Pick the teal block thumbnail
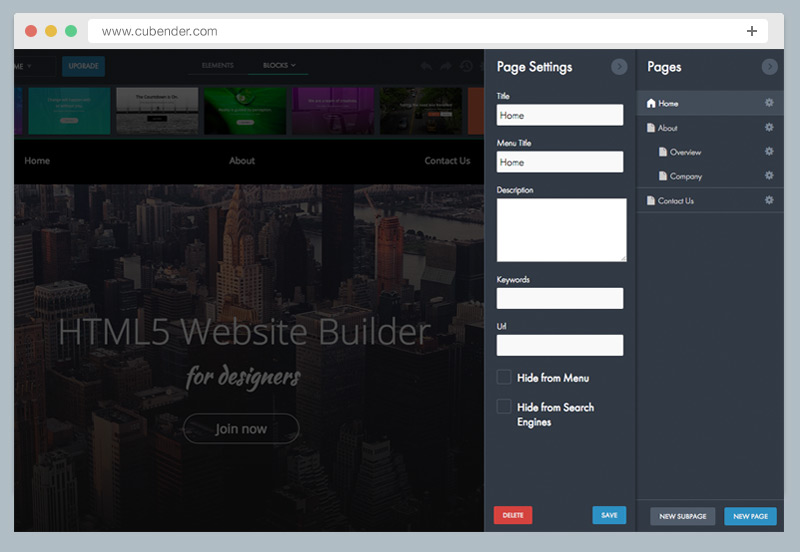Image resolution: width=800 pixels, height=552 pixels. point(69,111)
